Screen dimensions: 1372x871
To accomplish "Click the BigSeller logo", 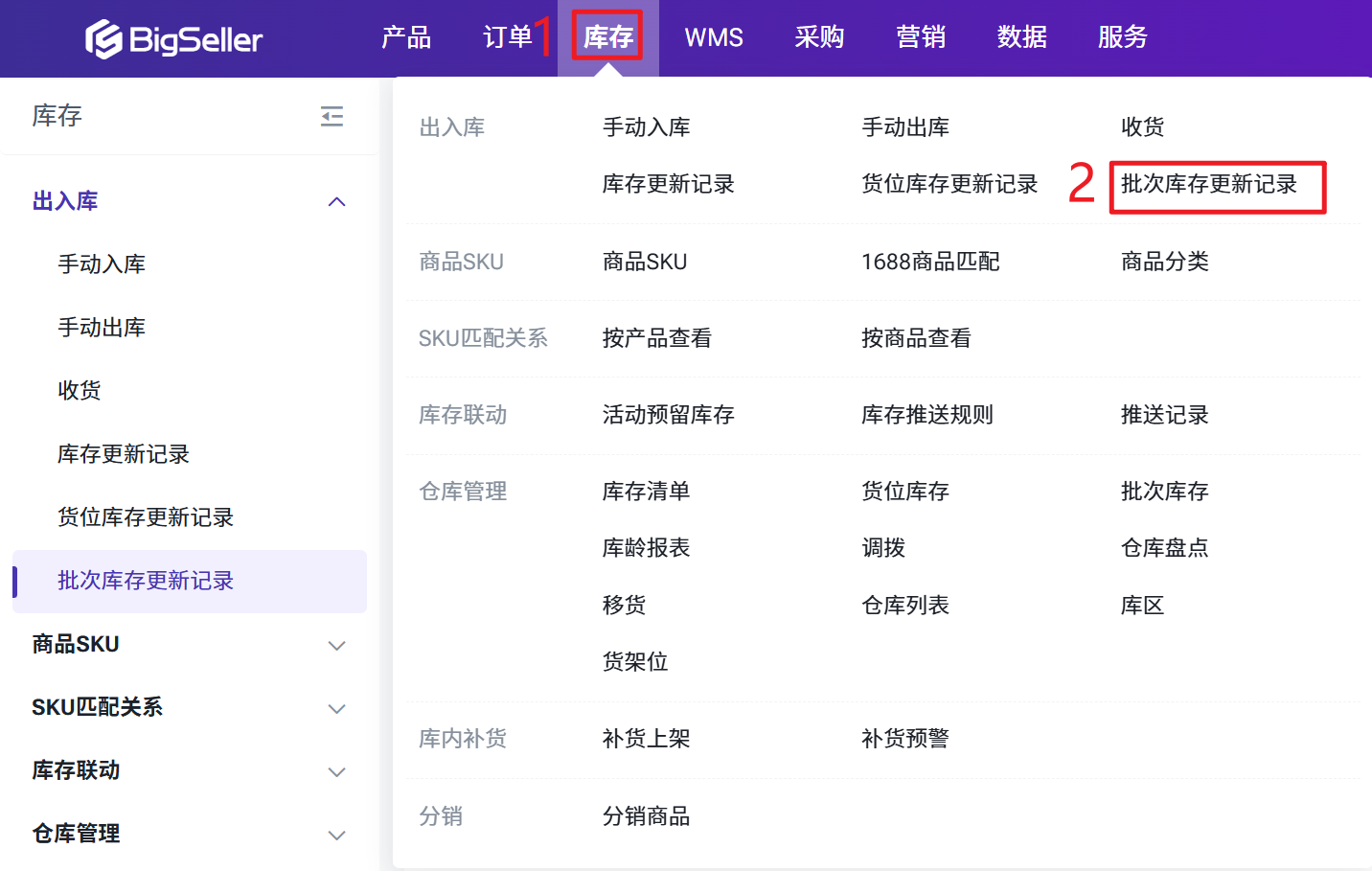I will tap(173, 39).
